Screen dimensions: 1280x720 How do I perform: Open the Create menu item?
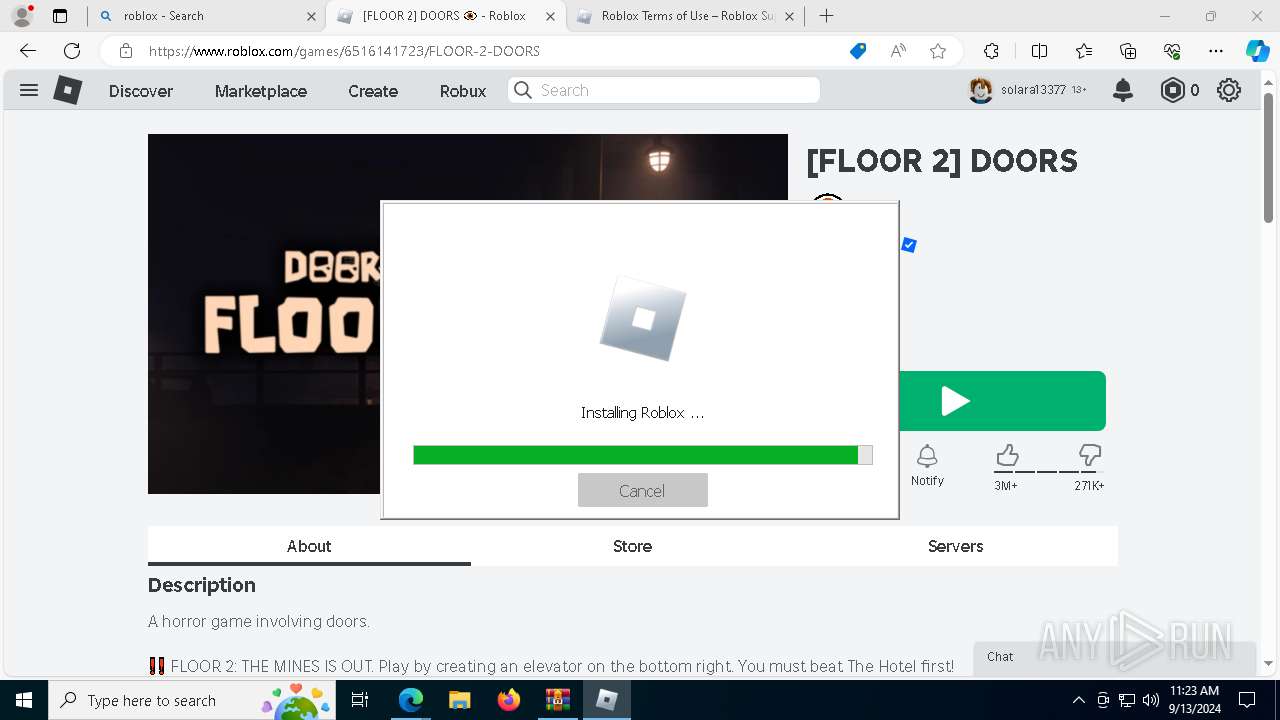point(373,91)
